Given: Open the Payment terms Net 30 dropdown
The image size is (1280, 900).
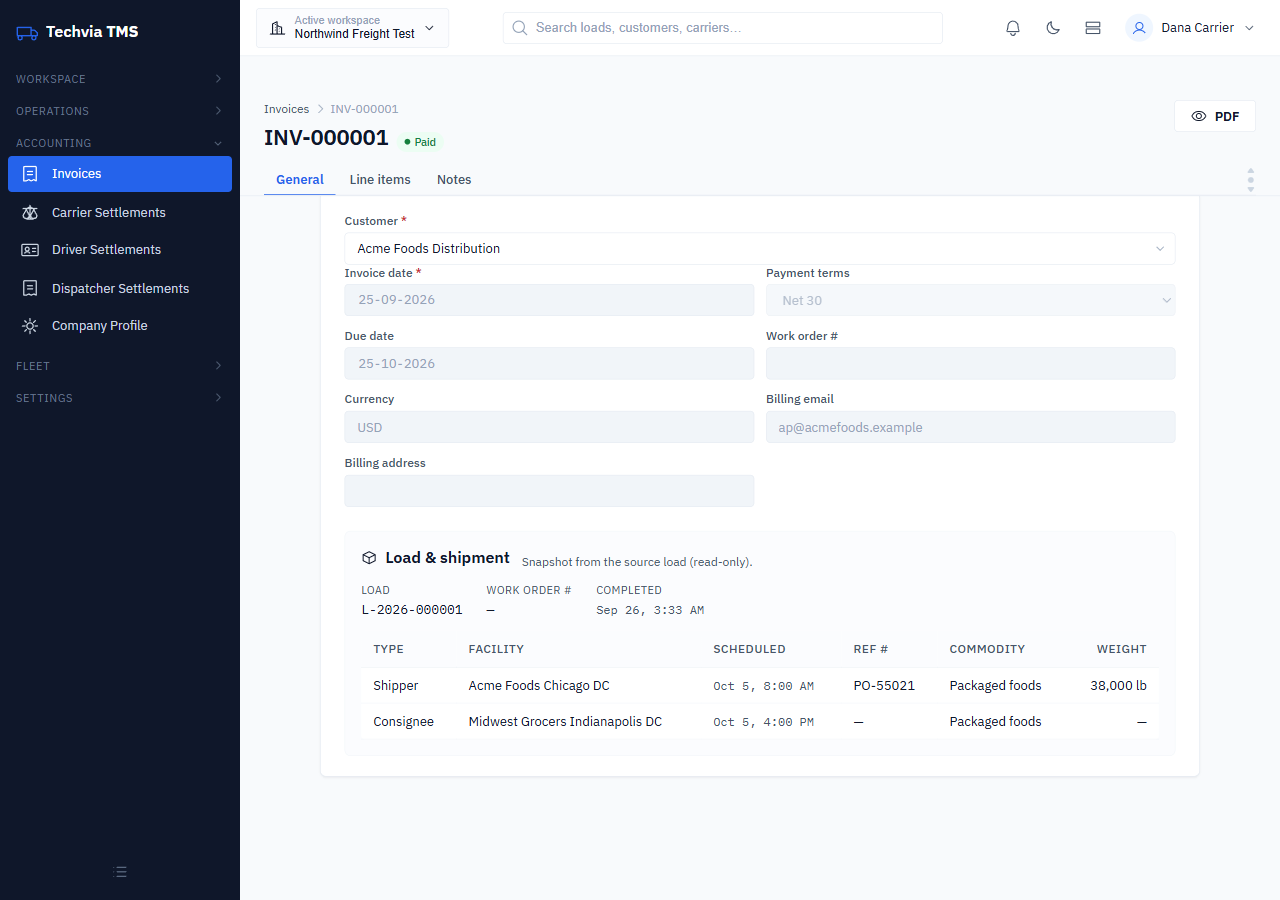Looking at the screenshot, I should pyautogui.click(x=971, y=300).
